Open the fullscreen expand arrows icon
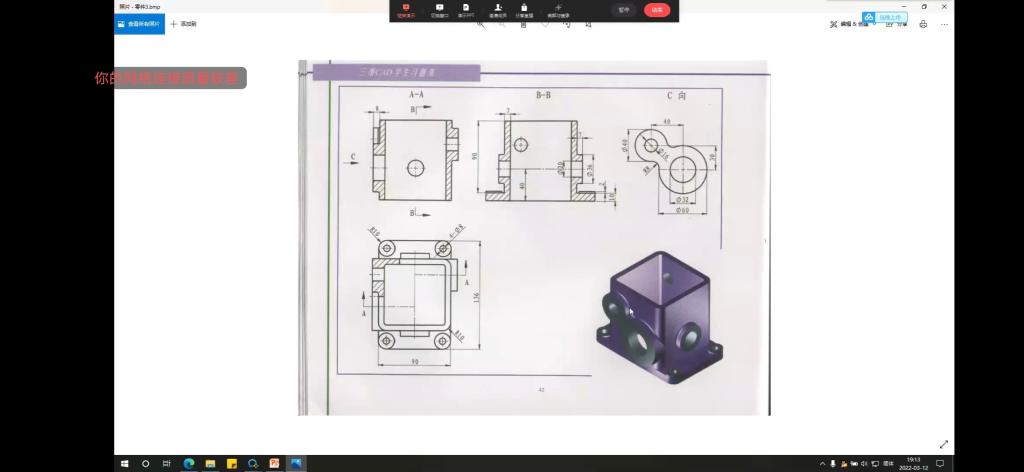Image resolution: width=1024 pixels, height=472 pixels. [x=943, y=444]
